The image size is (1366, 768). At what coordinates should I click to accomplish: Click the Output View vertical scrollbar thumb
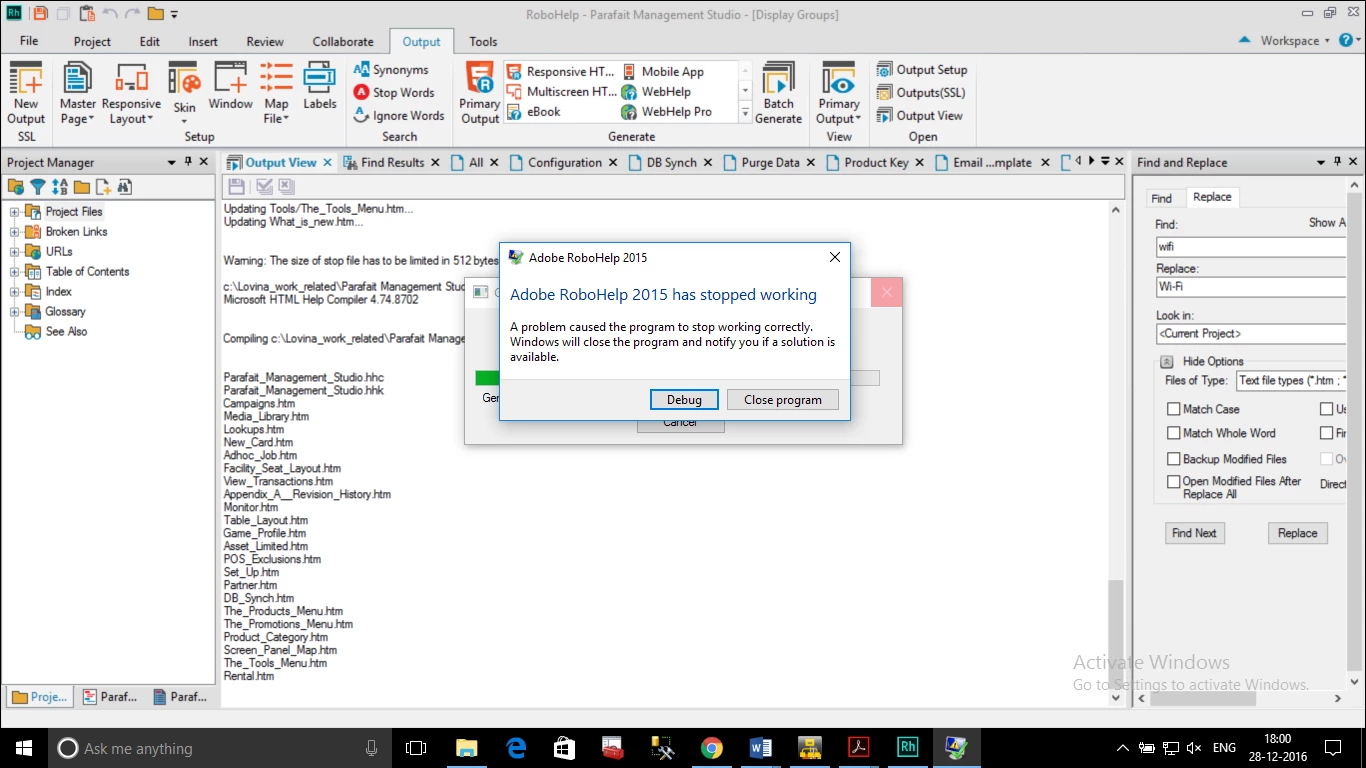(x=1117, y=636)
